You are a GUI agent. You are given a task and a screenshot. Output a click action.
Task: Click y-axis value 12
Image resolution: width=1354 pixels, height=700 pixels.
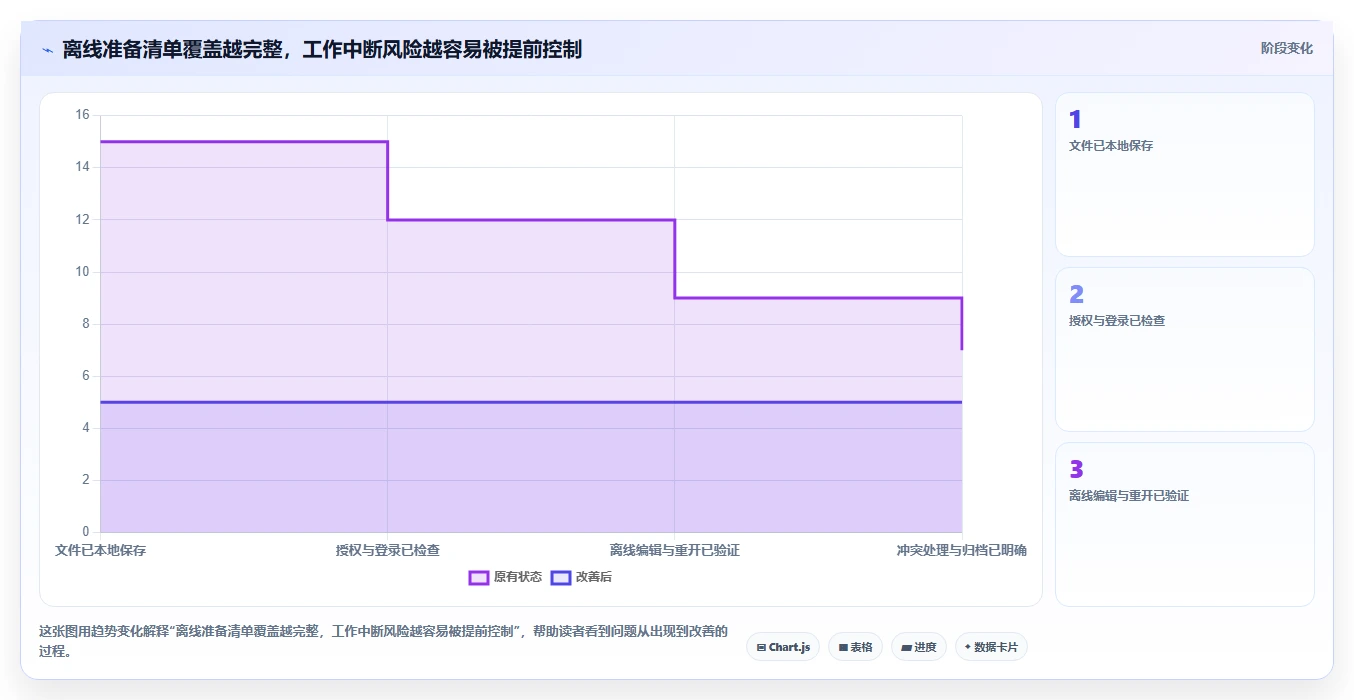(x=82, y=219)
